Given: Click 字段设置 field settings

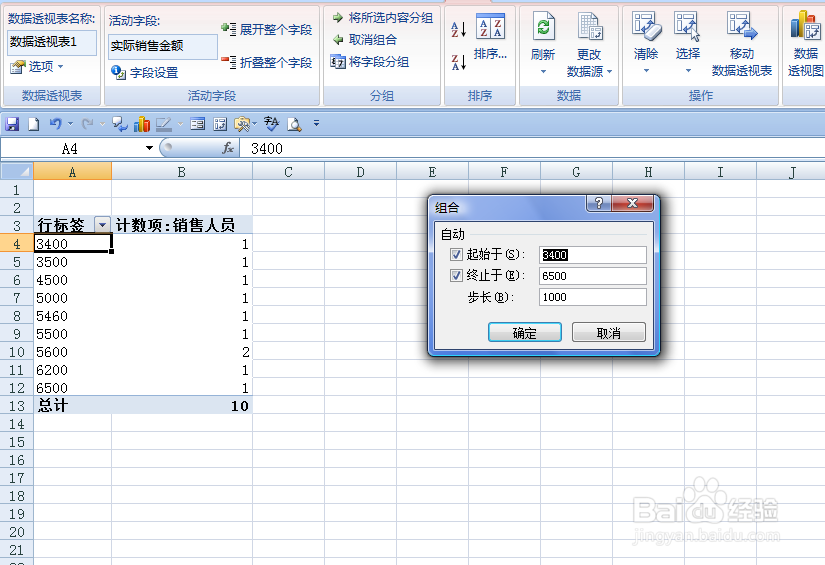Looking at the screenshot, I should 145,73.
